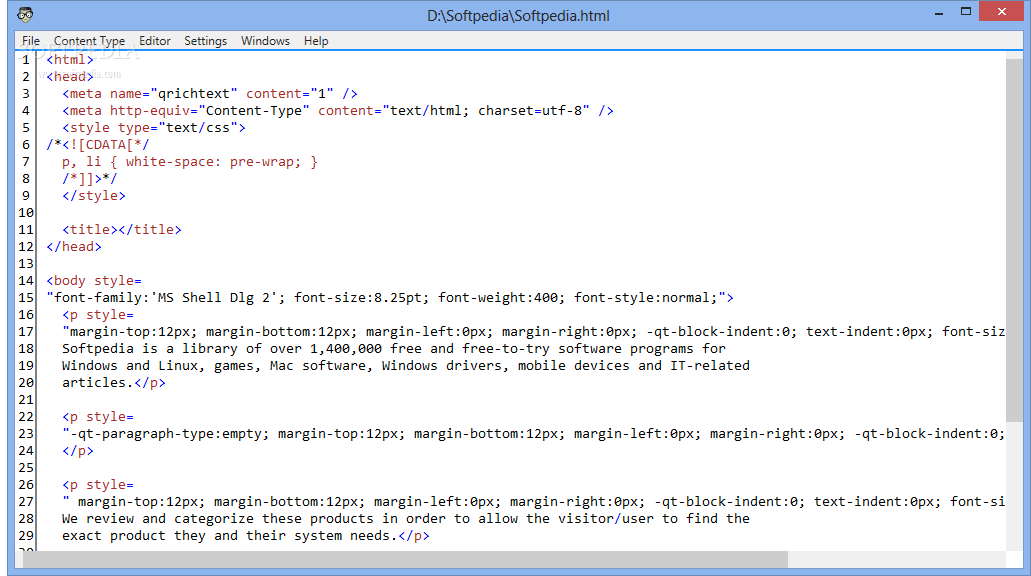This screenshot has width=1031, height=576.
Task: Click the <head> tag on line 2
Action: click(70, 76)
